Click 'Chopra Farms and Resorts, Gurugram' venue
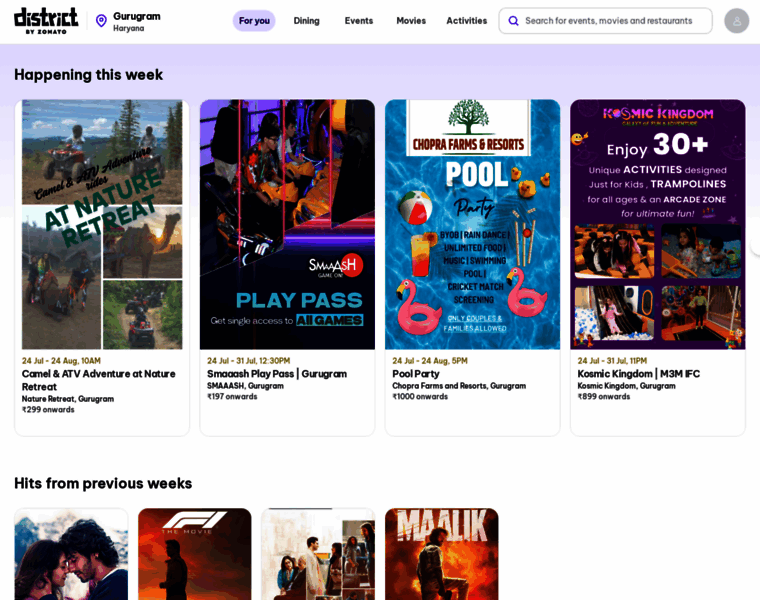The width and height of the screenshot is (760, 600). coord(459,386)
